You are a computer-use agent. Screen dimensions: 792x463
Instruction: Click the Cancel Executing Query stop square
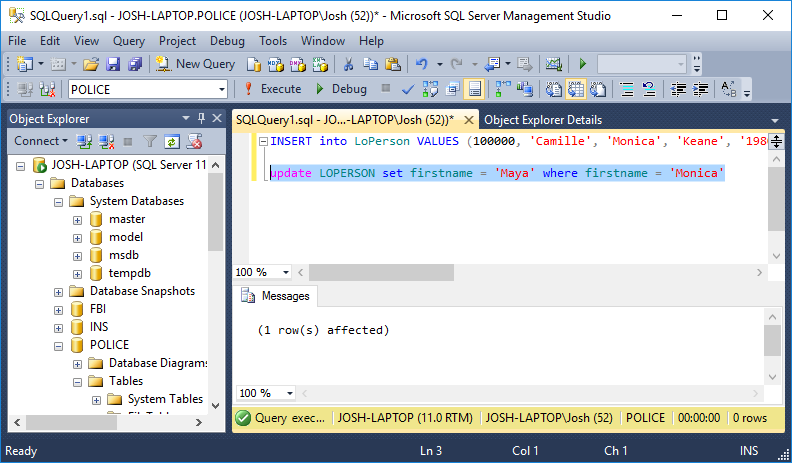386,88
